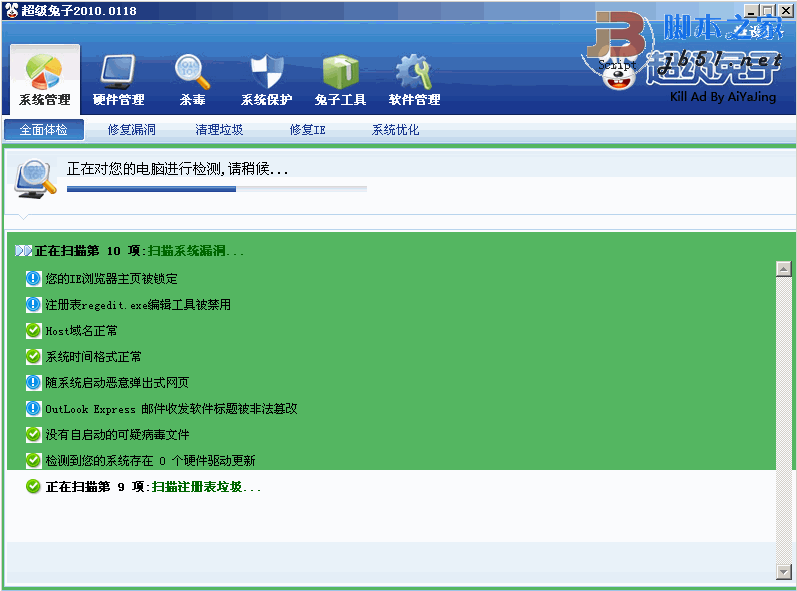Minimize the 超级兔子 window

(x=751, y=11)
